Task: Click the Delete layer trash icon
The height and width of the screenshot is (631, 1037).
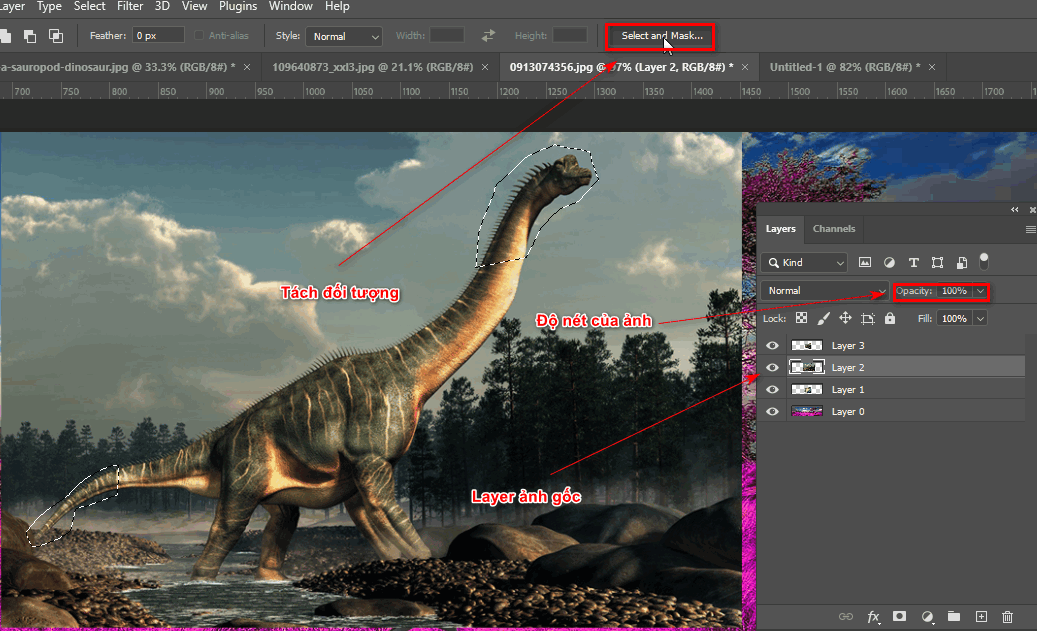Action: 1008,617
